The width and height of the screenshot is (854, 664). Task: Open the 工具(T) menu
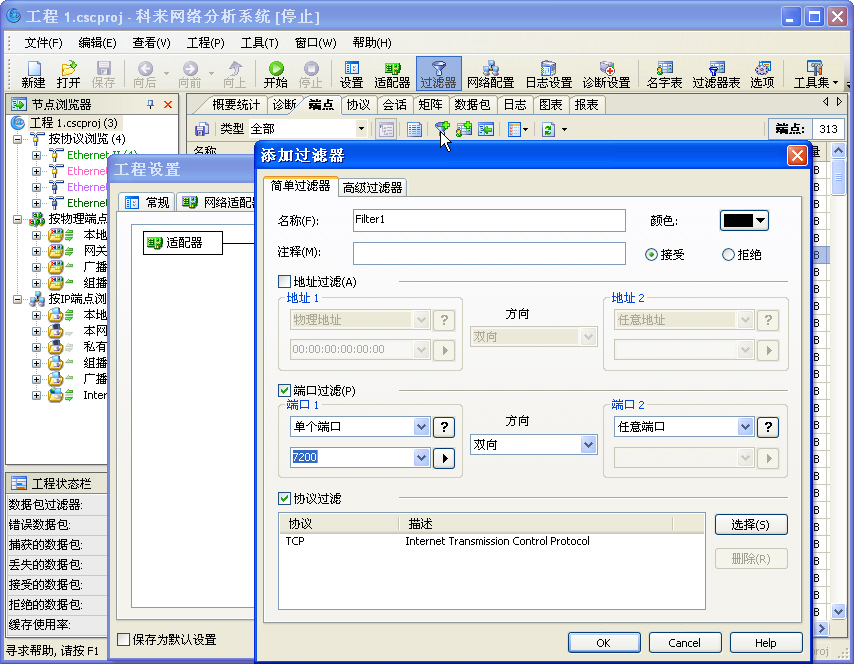[259, 43]
